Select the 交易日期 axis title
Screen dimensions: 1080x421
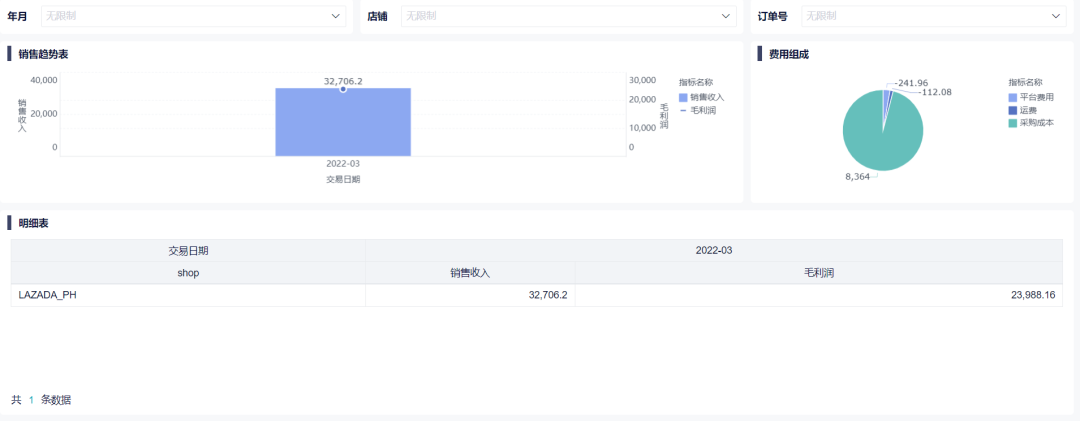click(343, 179)
